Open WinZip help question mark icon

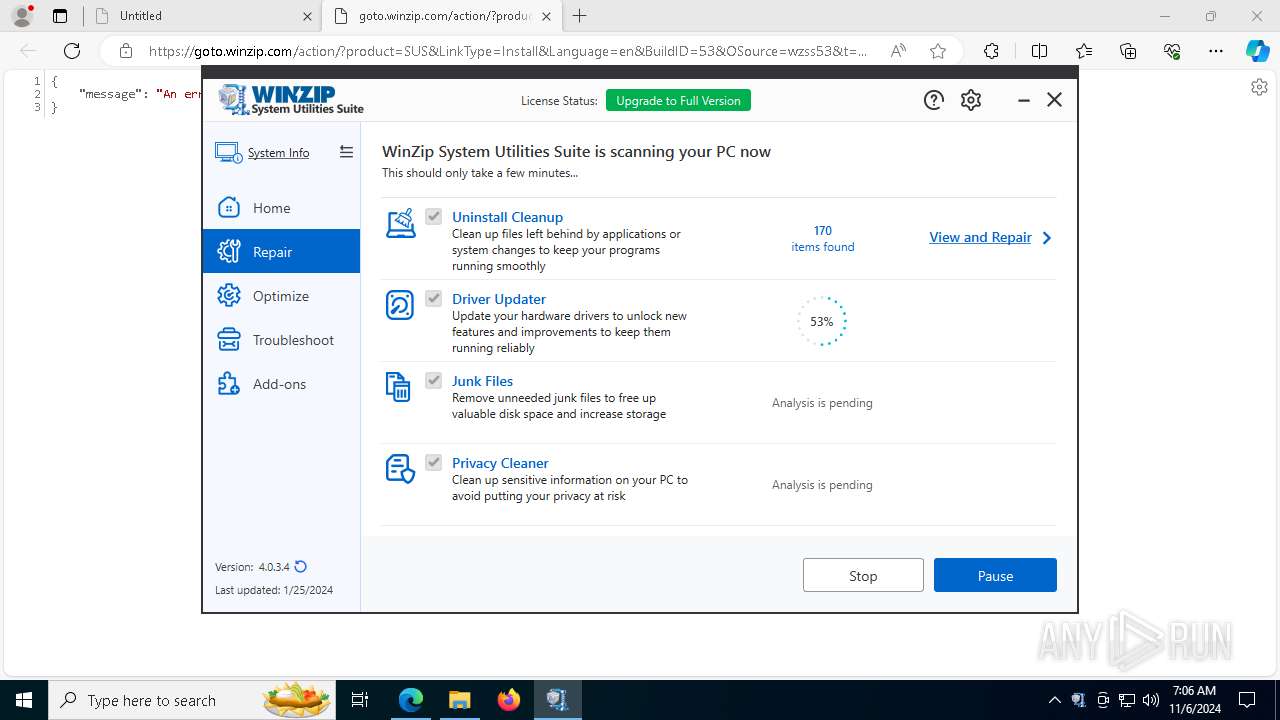(x=933, y=100)
